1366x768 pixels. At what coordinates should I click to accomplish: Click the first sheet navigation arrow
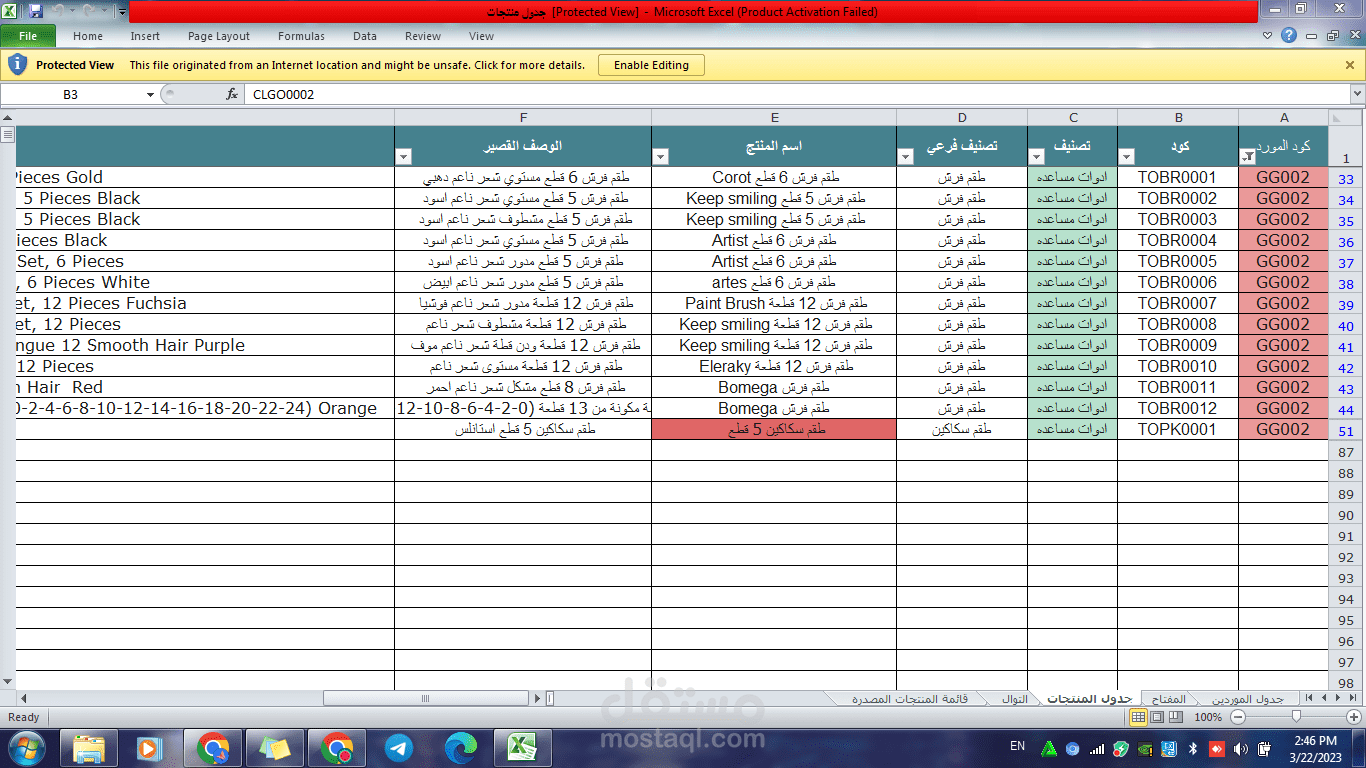[x=1311, y=698]
